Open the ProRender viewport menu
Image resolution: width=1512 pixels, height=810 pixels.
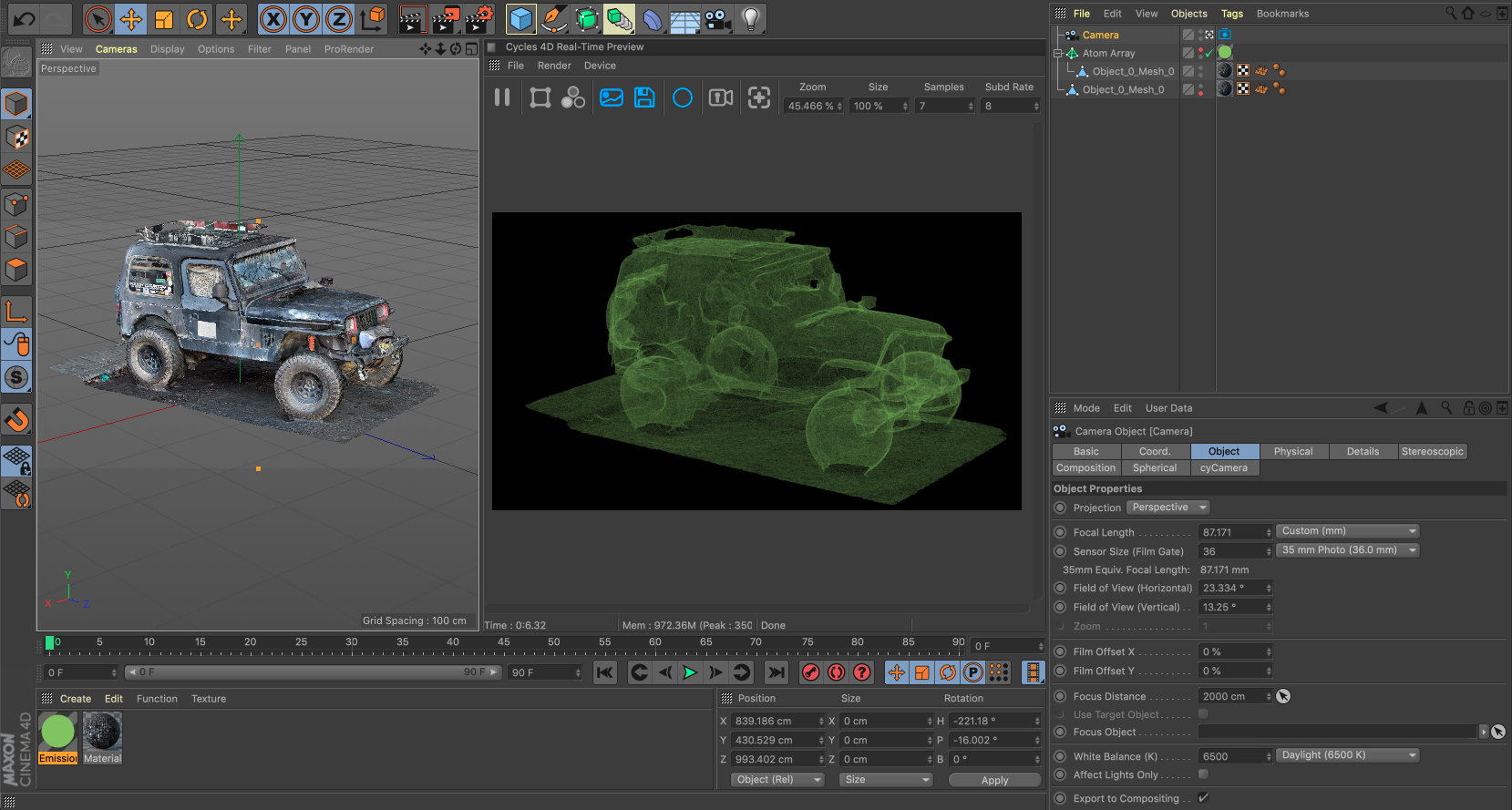348,49
